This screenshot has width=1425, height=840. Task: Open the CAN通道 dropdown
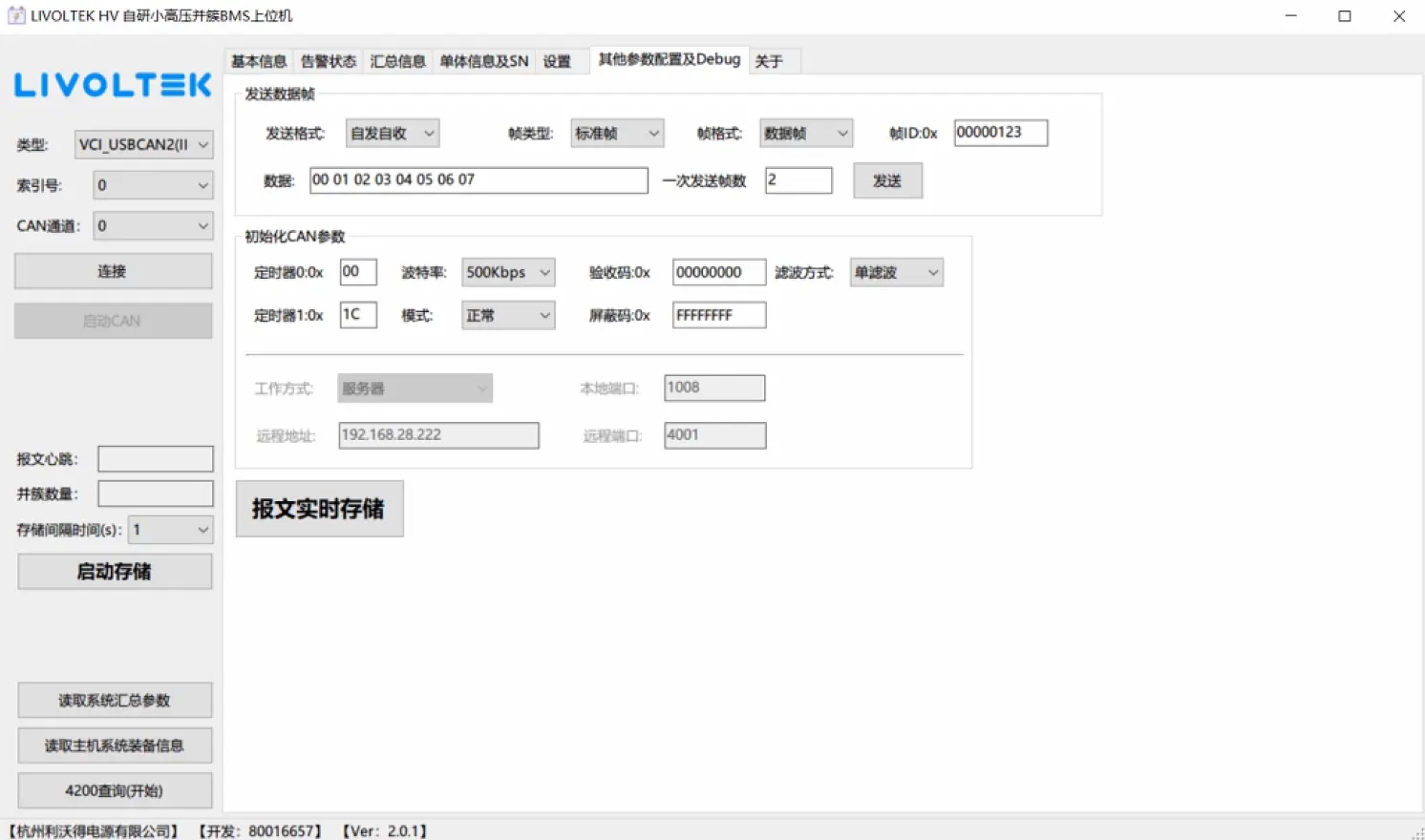(153, 226)
